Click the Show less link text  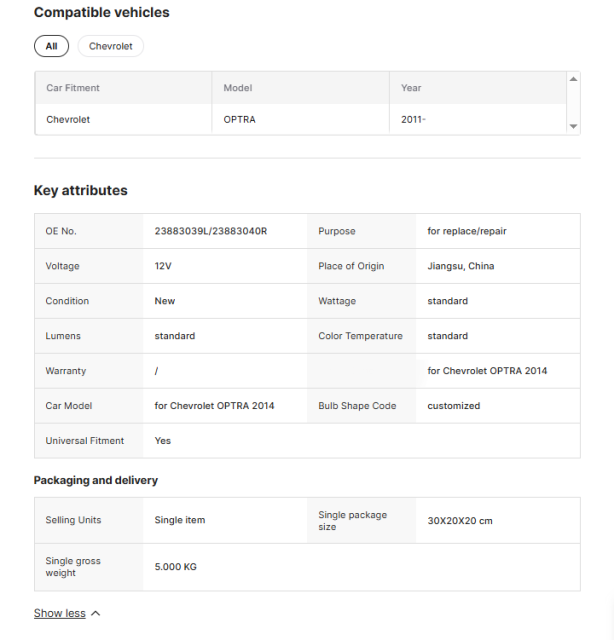coord(60,614)
